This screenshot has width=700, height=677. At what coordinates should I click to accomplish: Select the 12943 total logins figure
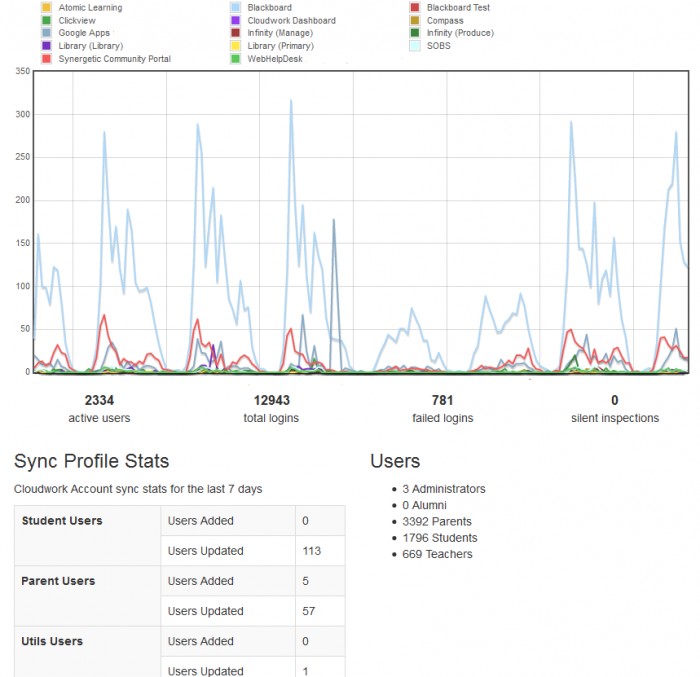[x=270, y=400]
